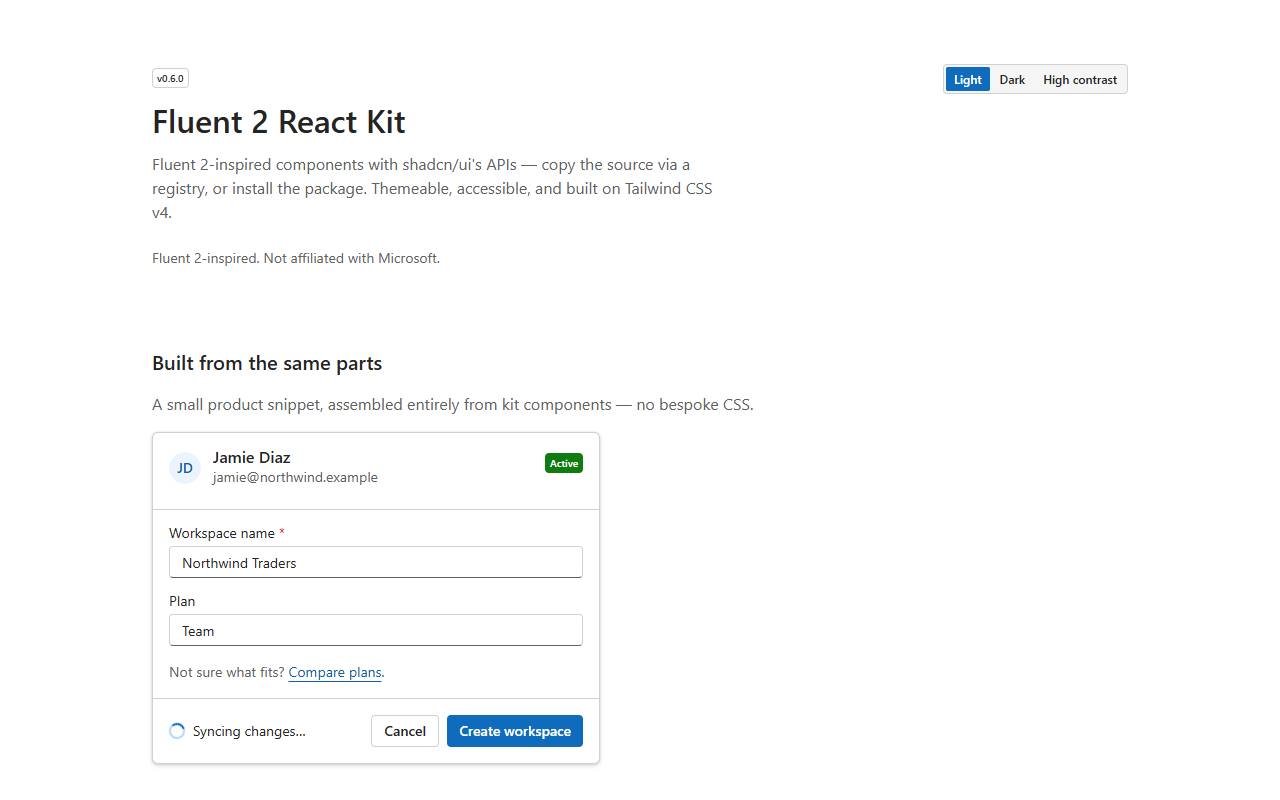Click the Syncing changes... status text
Viewport: 1280px width, 800px height.
pos(249,731)
